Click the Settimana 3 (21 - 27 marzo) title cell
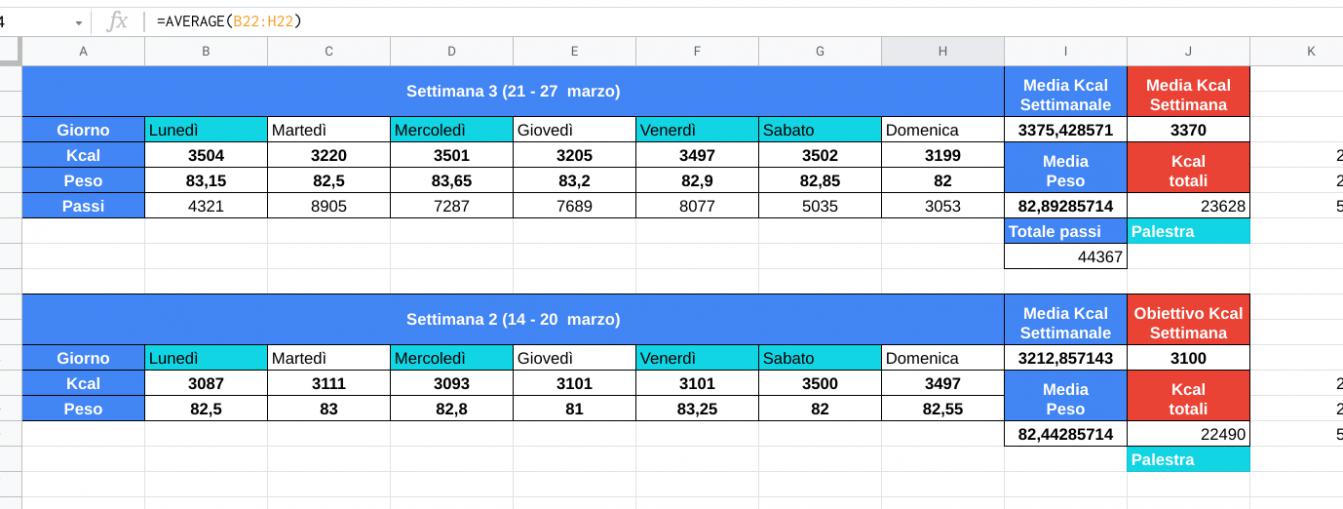 coord(512,91)
